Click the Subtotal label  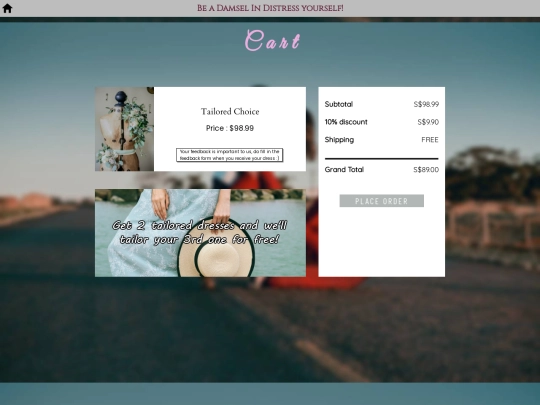(x=339, y=104)
